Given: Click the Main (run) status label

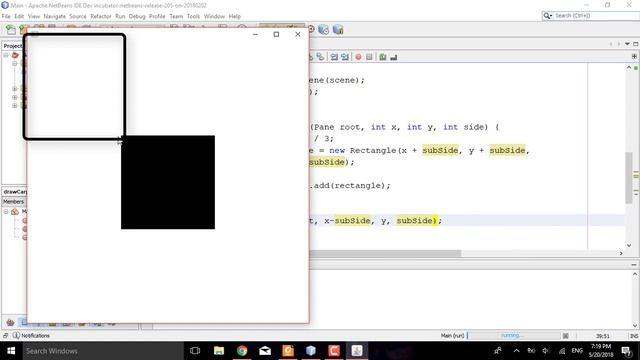Looking at the screenshot, I should point(452,336).
